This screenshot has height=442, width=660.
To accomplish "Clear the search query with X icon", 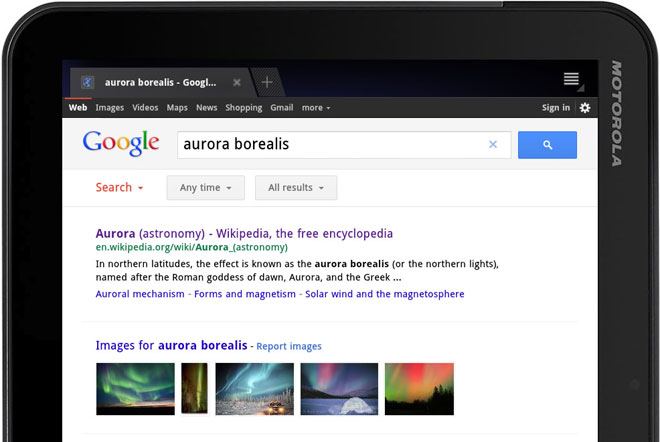I will [x=493, y=144].
